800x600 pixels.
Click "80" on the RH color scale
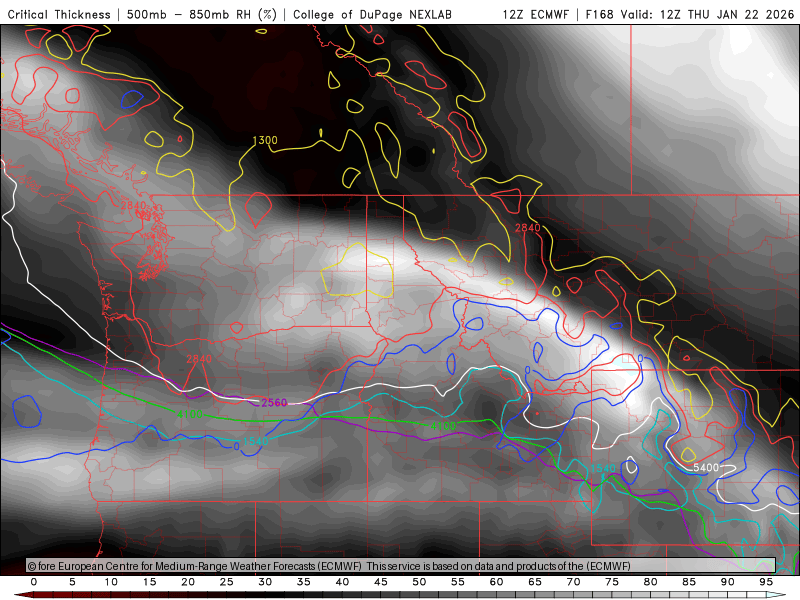(651, 582)
